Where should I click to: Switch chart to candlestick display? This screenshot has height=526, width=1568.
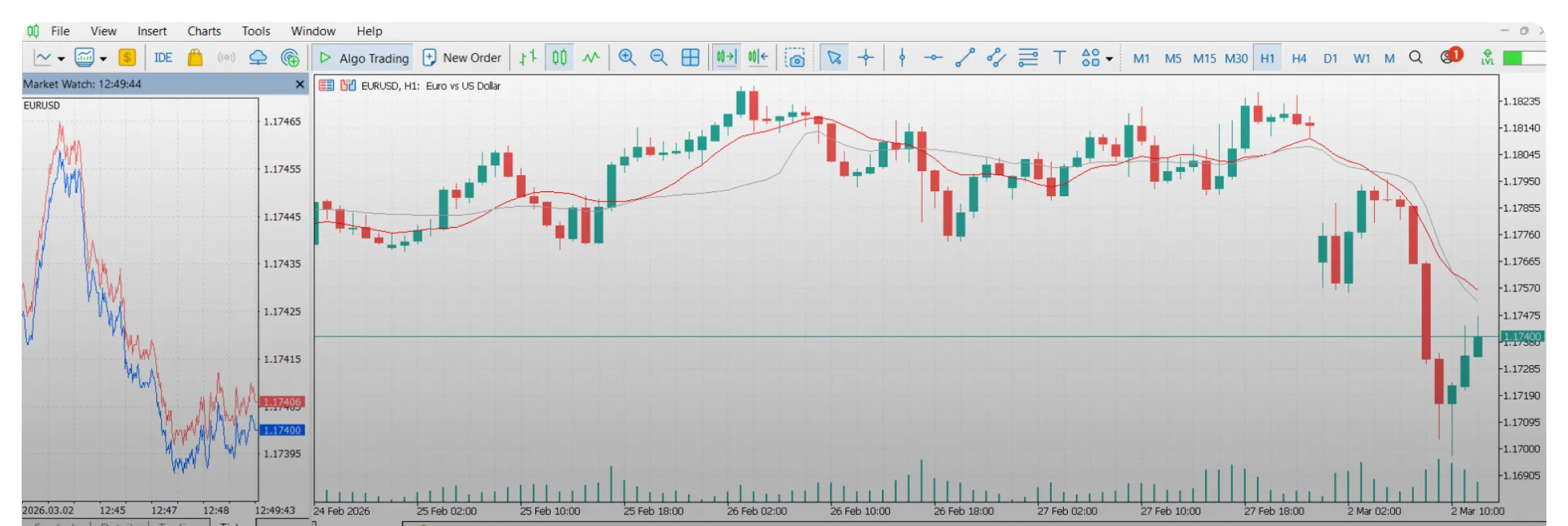tap(560, 58)
